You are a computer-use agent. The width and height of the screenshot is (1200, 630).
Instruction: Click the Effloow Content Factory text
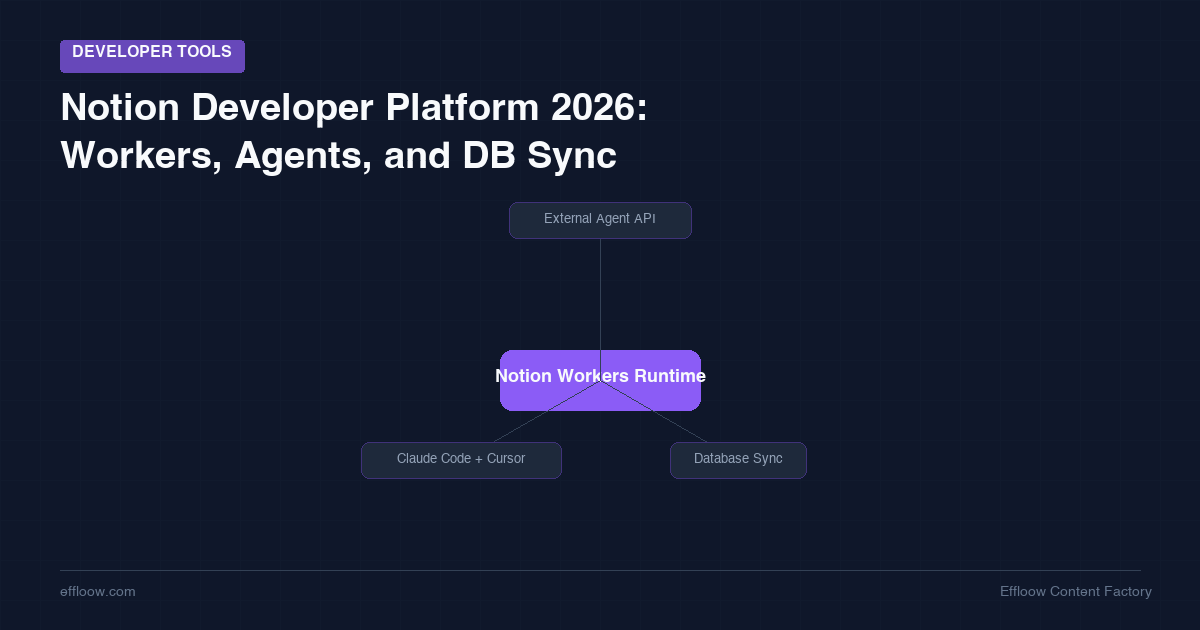(x=1075, y=592)
